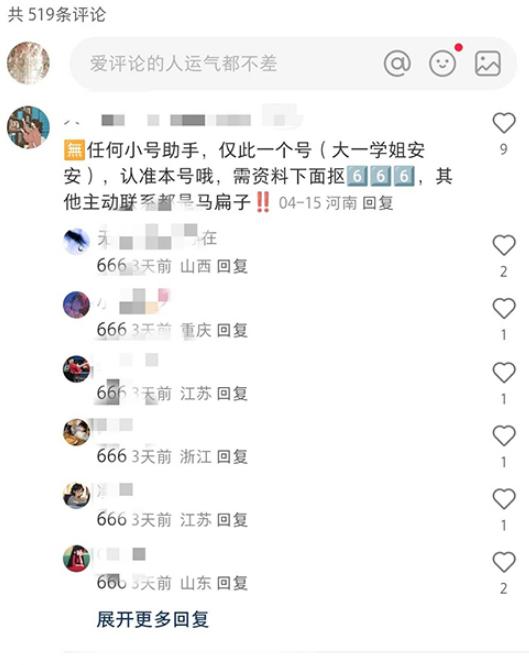The image size is (529, 665).
Task: Tap the heart beside the first 江苏 reply
Action: pyautogui.click(x=504, y=372)
